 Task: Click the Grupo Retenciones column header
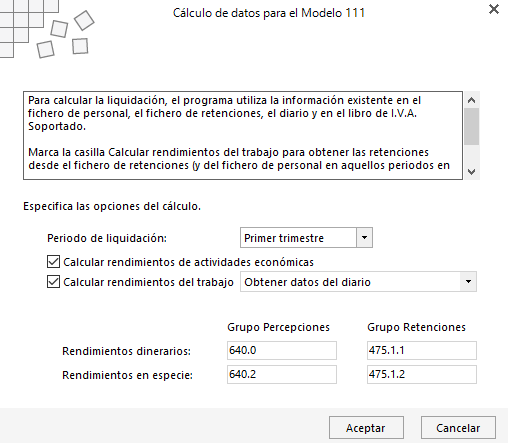point(416,327)
